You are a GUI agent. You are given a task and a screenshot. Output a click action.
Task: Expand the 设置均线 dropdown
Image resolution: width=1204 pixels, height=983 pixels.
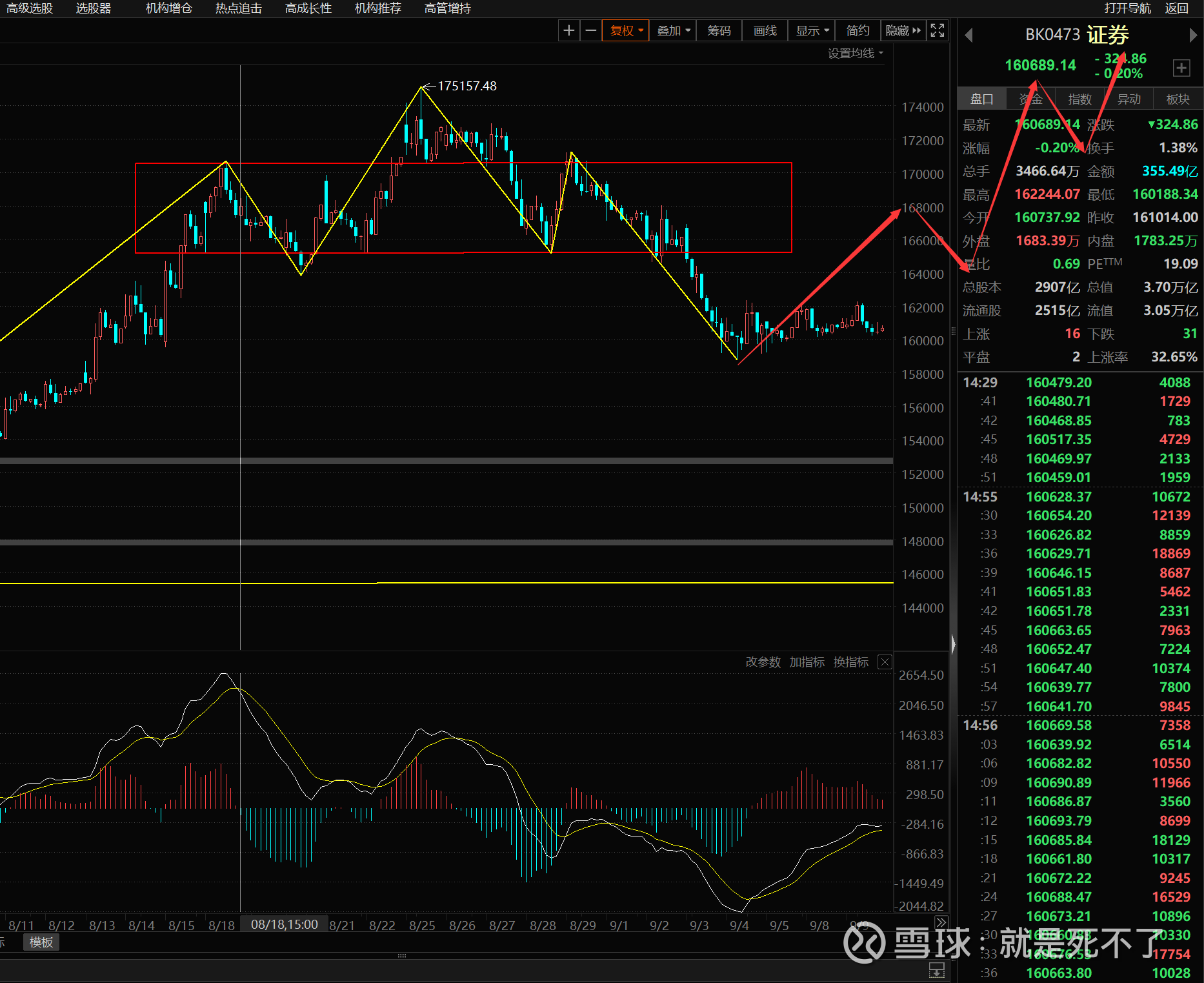pyautogui.click(x=855, y=54)
